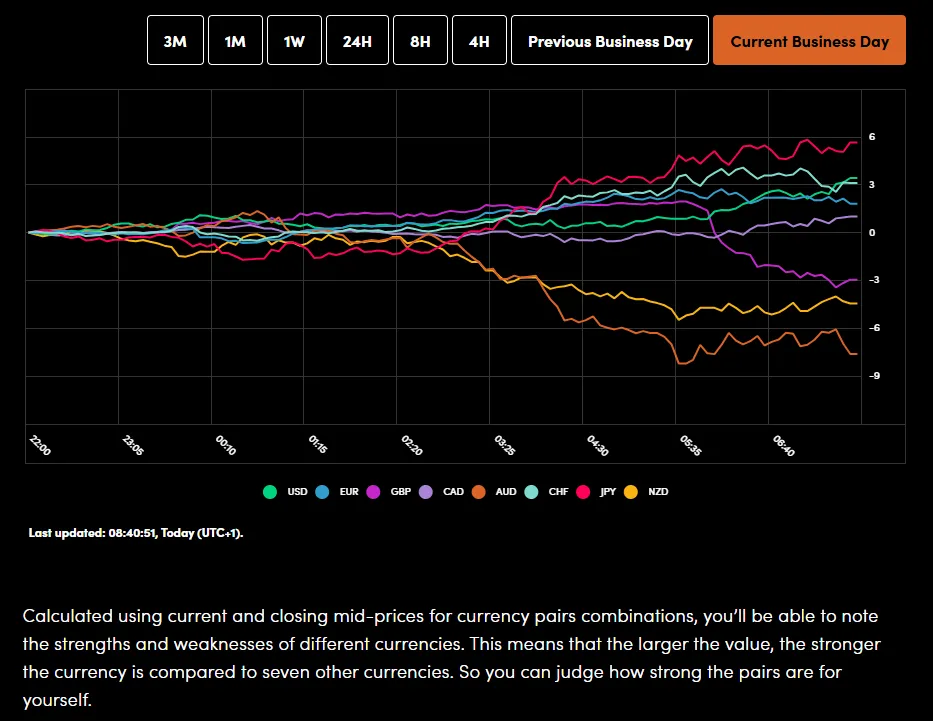Click the y-axis value -9
Image resolution: width=933 pixels, height=721 pixels.
click(x=873, y=375)
